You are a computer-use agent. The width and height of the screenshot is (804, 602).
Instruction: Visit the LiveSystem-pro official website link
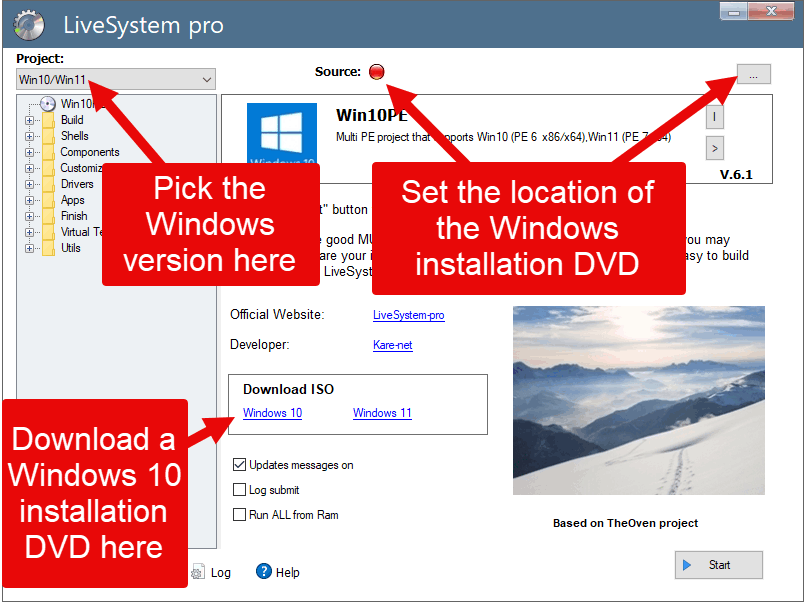pos(408,315)
